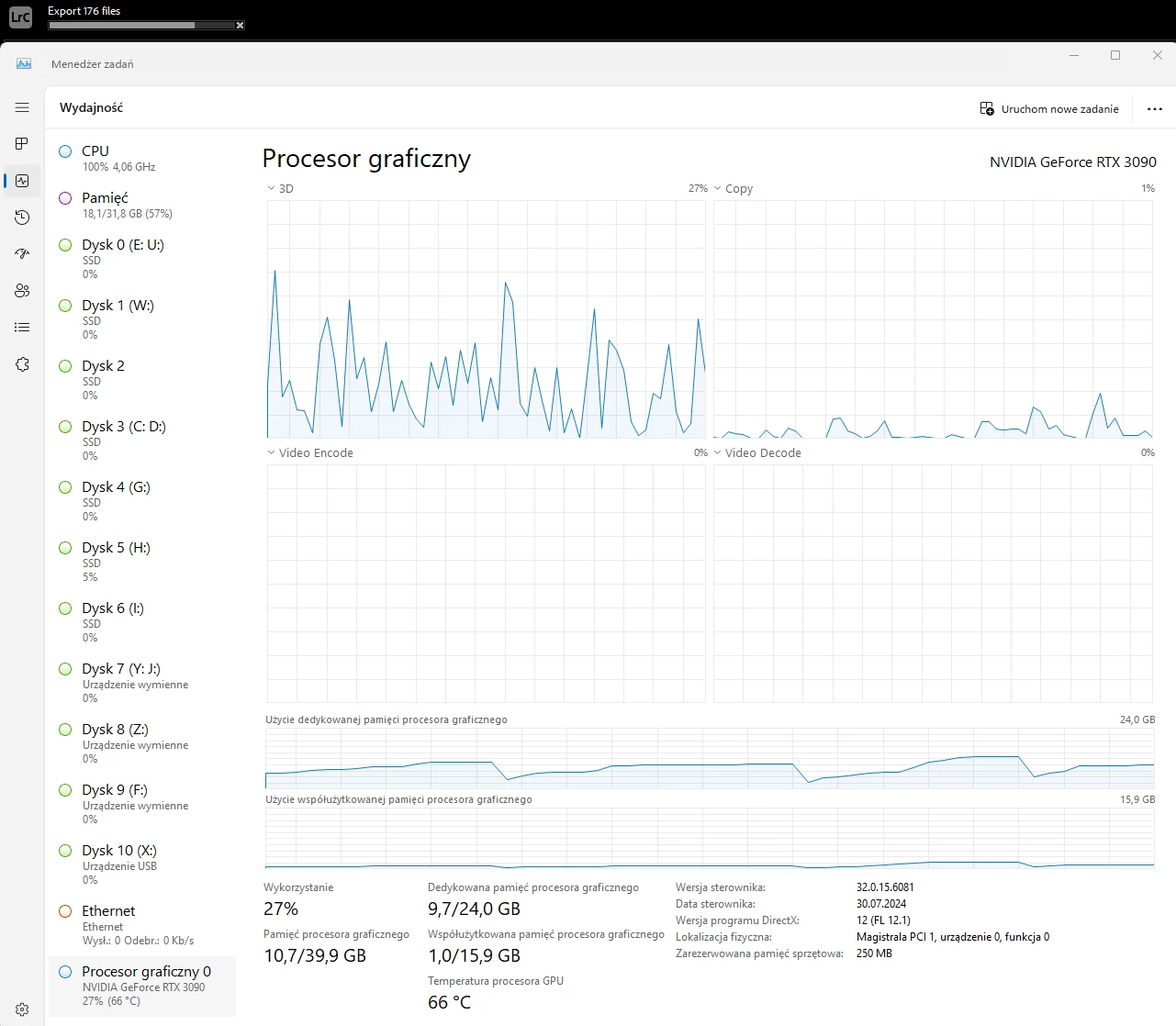Viewport: 1176px width, 1026px height.
Task: Select Dysk 4 (G:) entry
Action: click(141, 501)
